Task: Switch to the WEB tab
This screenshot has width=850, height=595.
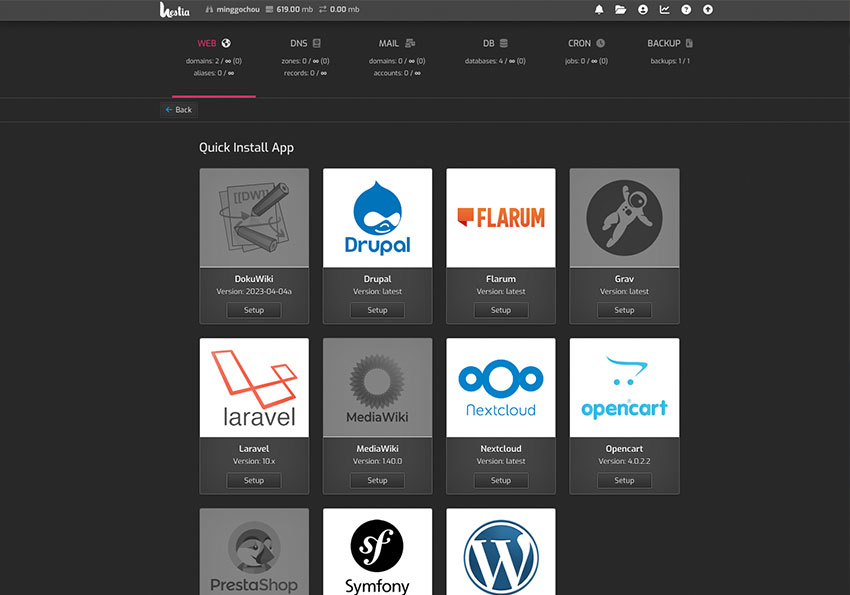Action: 214,43
